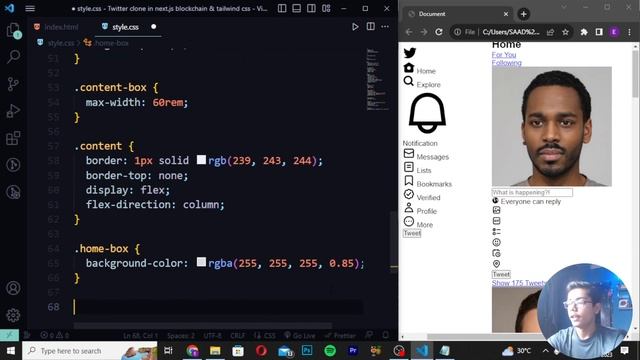
Task: Toggle bottom panel layout icon
Action: [x=297, y=8]
